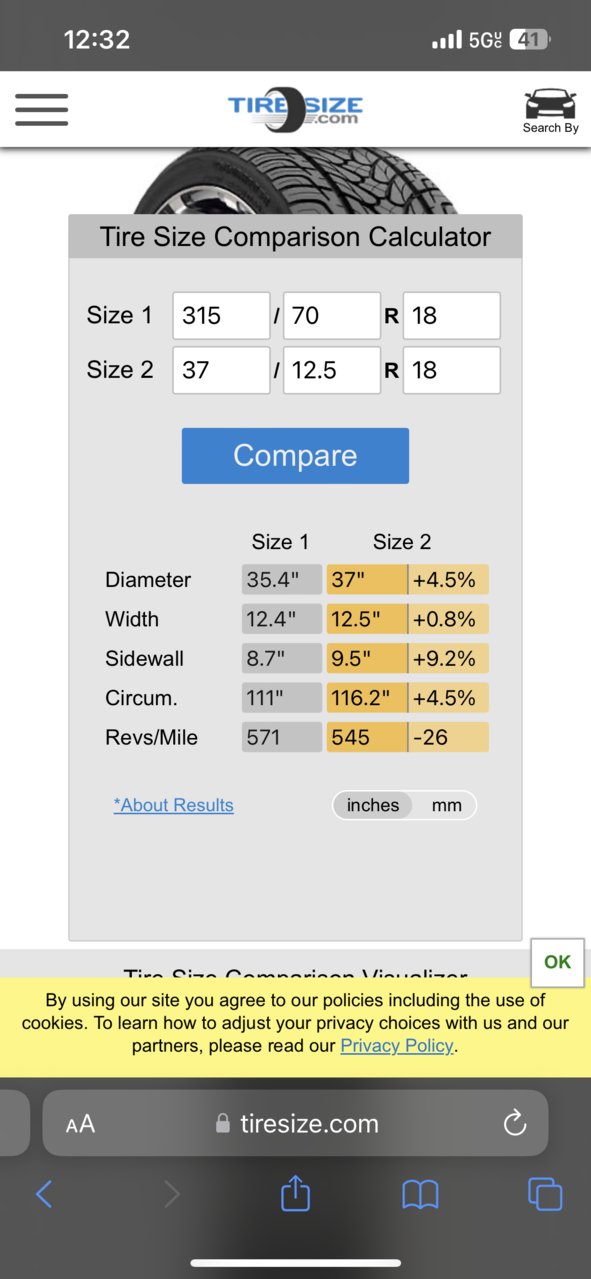Tap the TireSize.com logo
This screenshot has width=591, height=1279.
pos(295,108)
